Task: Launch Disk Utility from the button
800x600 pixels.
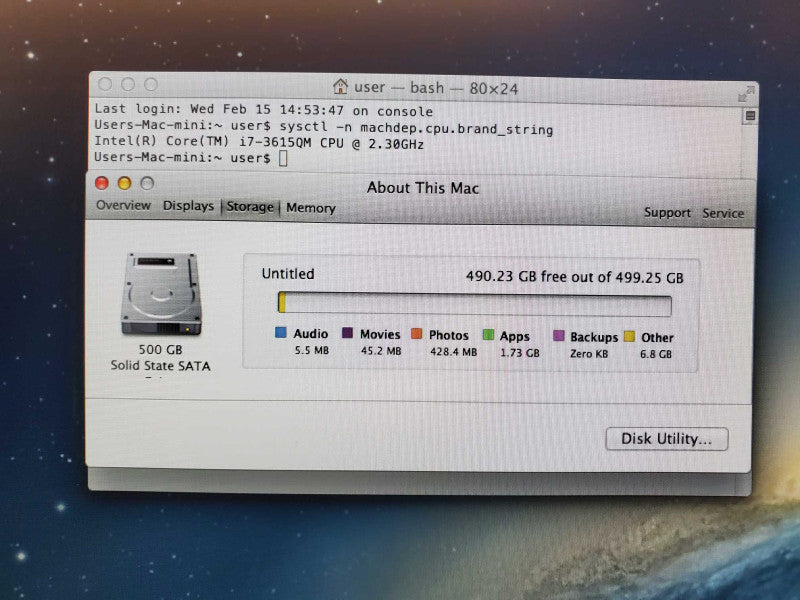Action: [666, 439]
